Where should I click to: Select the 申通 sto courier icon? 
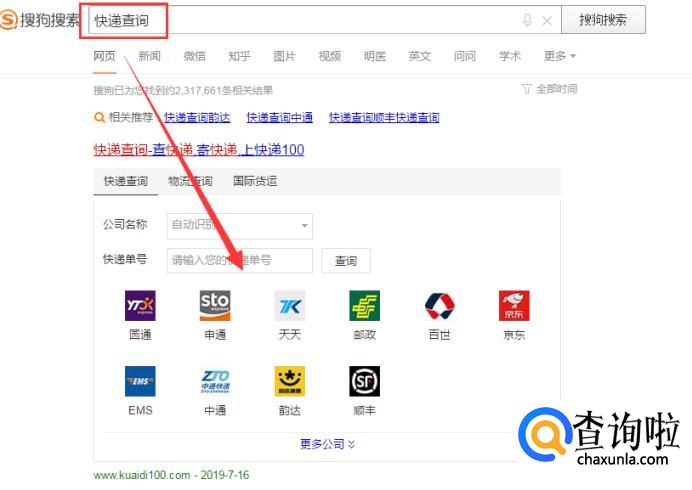215,305
